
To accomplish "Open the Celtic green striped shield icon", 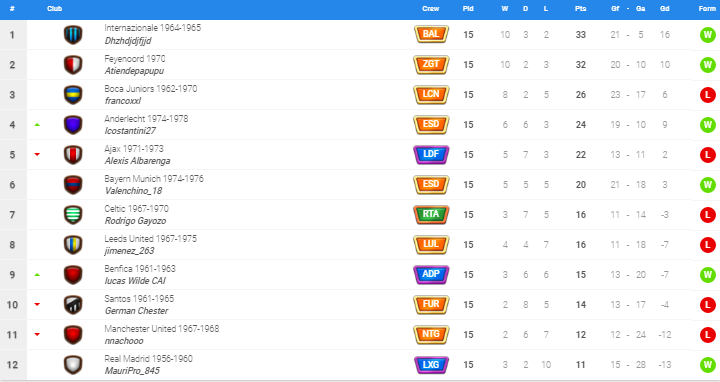I will point(73,215).
